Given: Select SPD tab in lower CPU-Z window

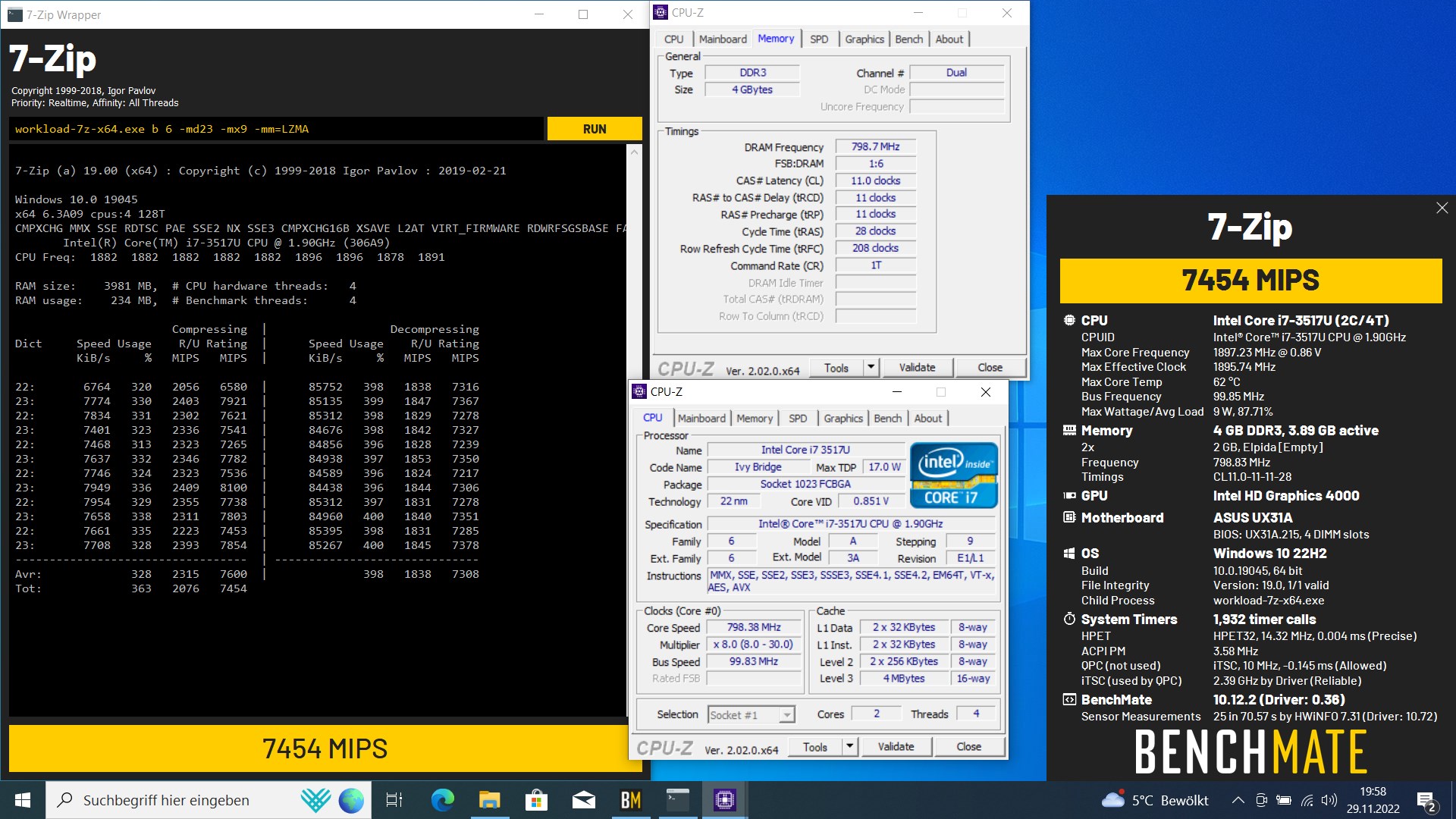Looking at the screenshot, I should point(798,419).
